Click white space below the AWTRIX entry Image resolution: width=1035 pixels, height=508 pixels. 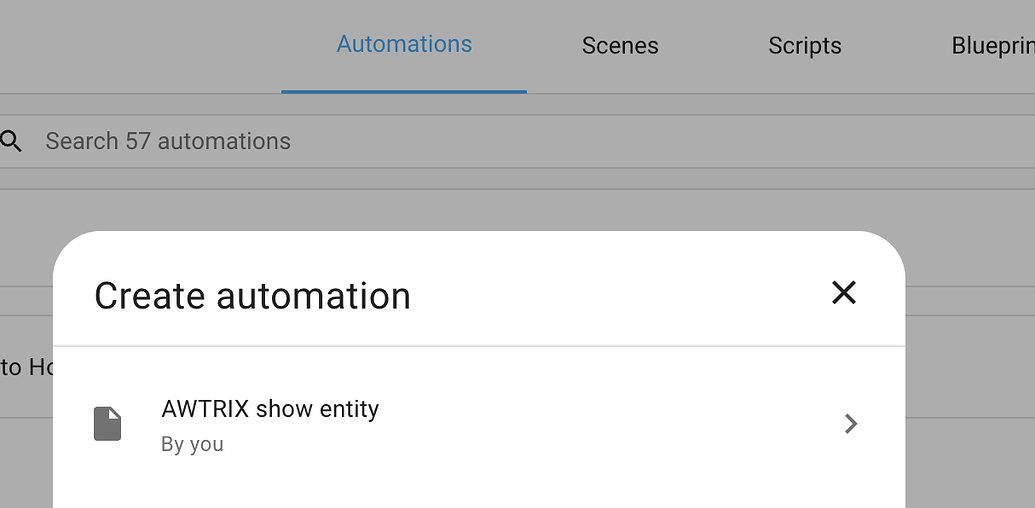click(478, 488)
